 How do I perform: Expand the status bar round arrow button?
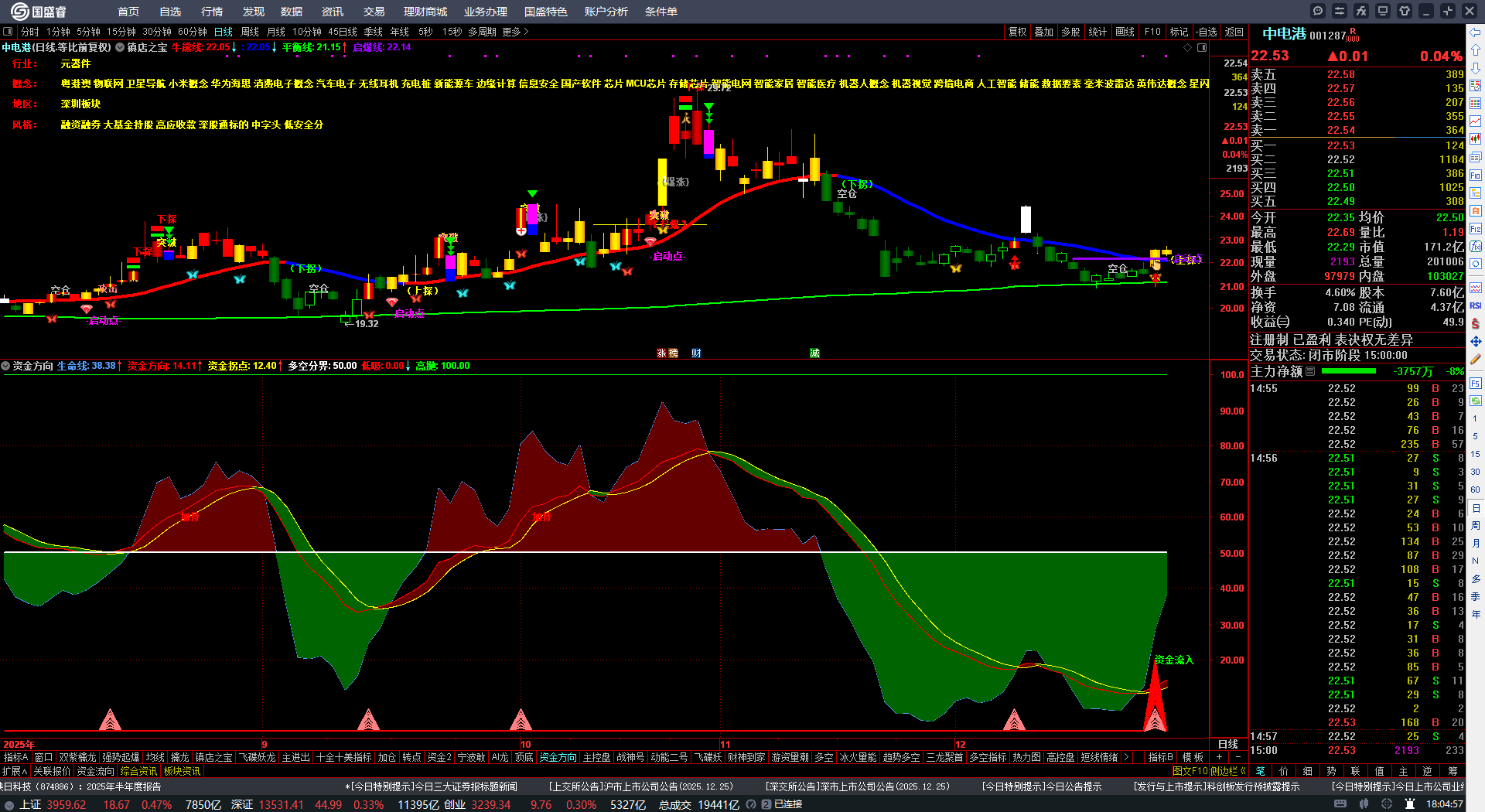coord(9,804)
